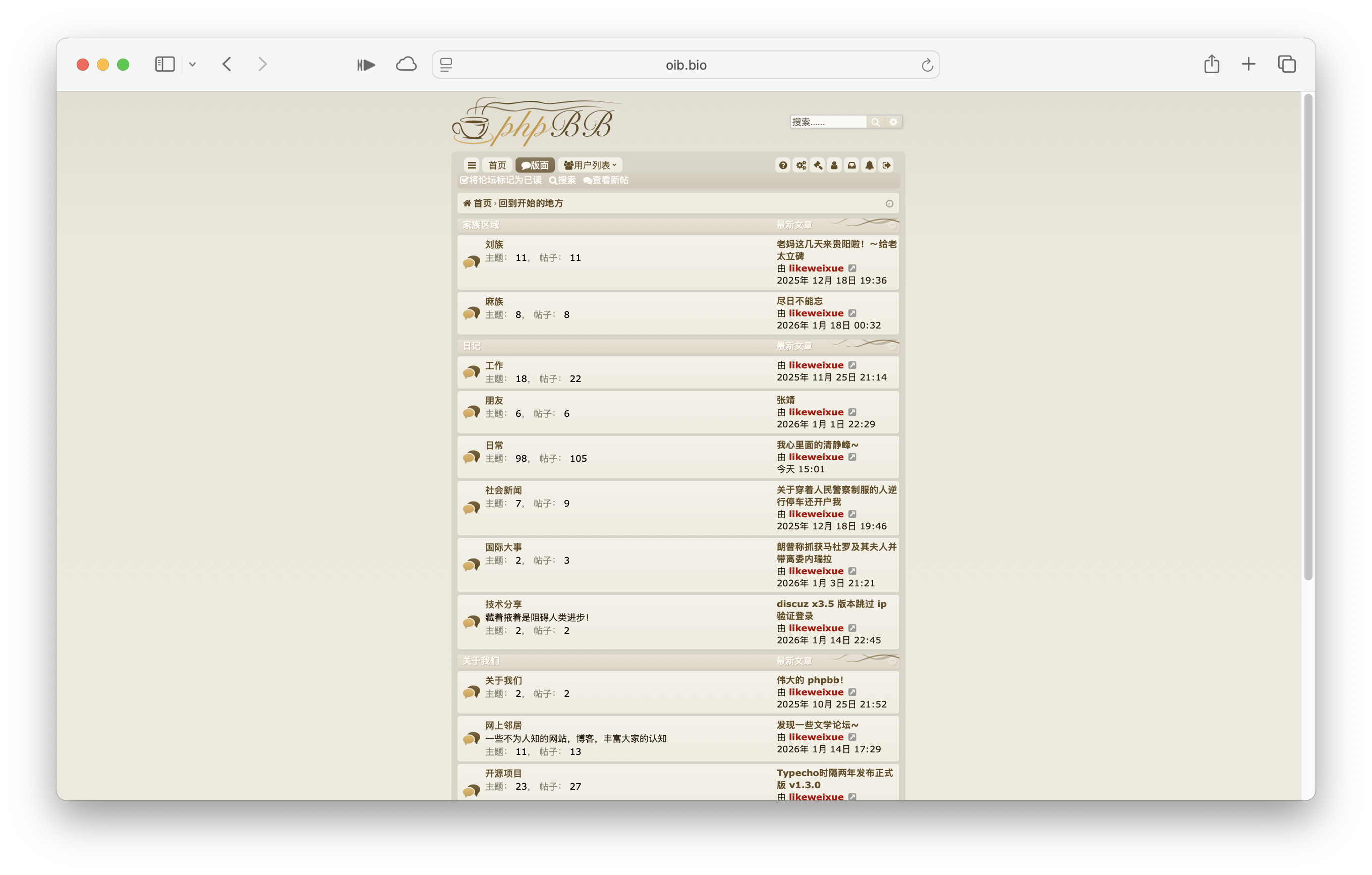Open 查看新帖 new posts link
This screenshot has height=875, width=1372.
tap(606, 180)
